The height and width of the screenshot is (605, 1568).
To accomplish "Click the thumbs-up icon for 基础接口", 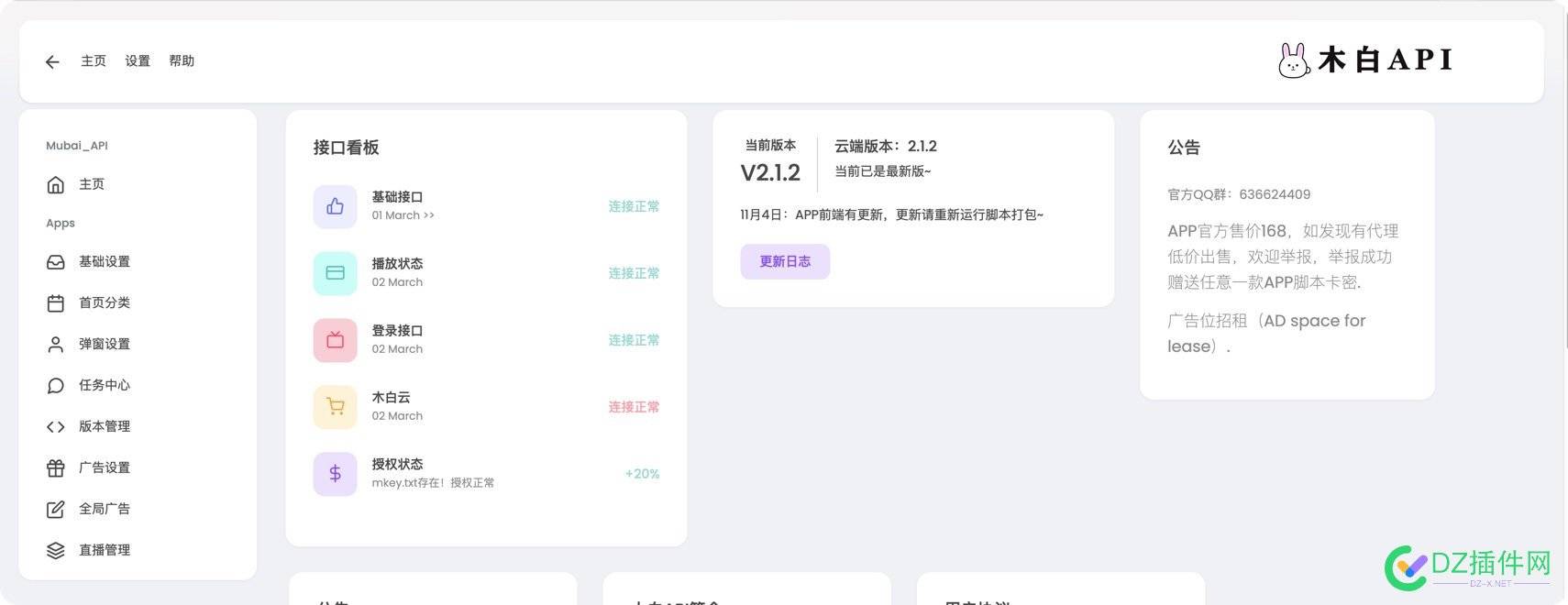I will coord(335,207).
